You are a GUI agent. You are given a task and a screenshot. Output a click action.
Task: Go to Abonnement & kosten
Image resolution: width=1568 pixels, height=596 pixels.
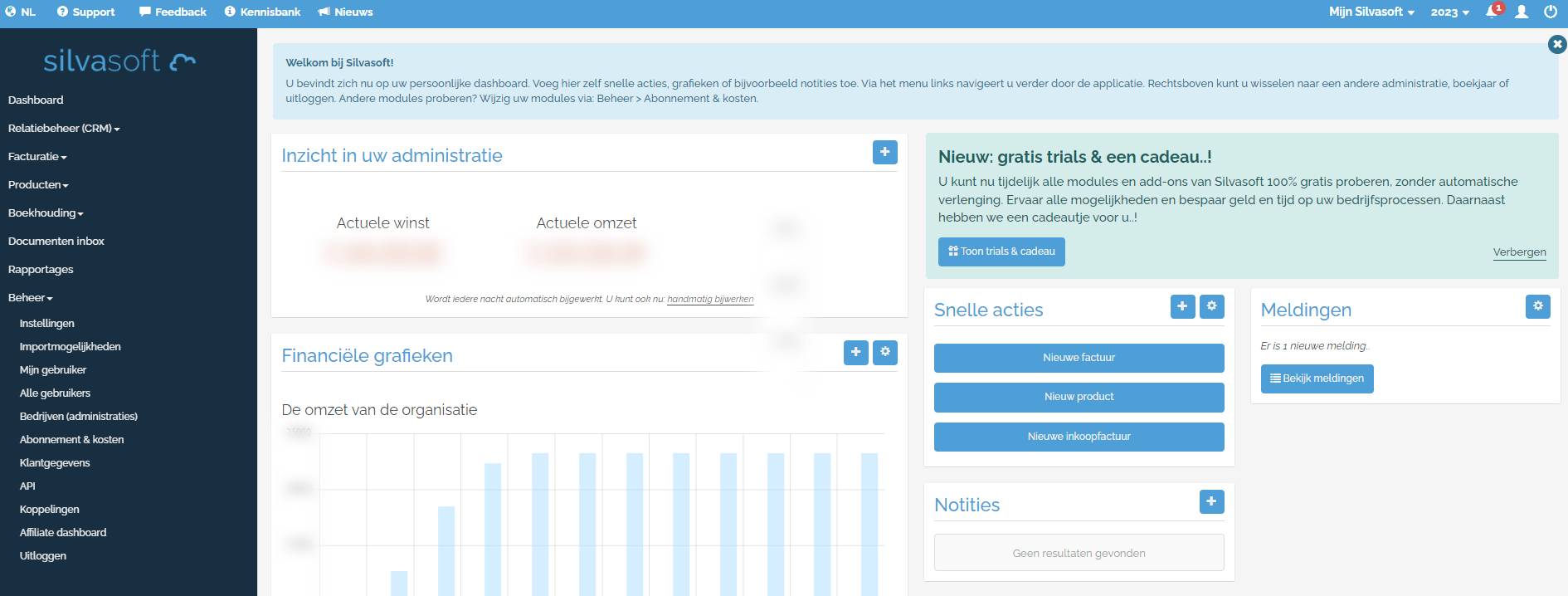[x=71, y=440]
